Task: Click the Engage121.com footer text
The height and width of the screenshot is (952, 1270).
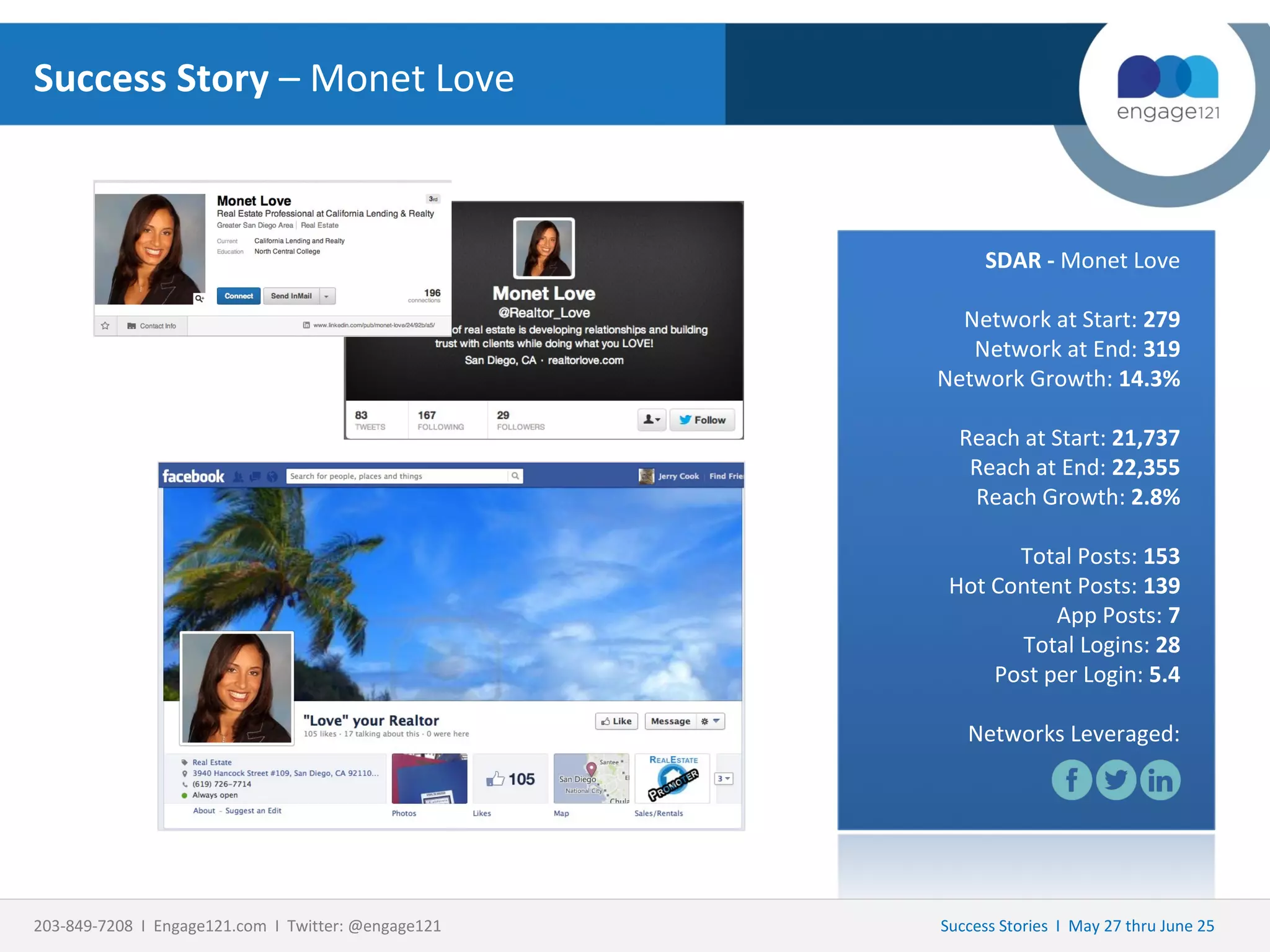Action: [210, 926]
